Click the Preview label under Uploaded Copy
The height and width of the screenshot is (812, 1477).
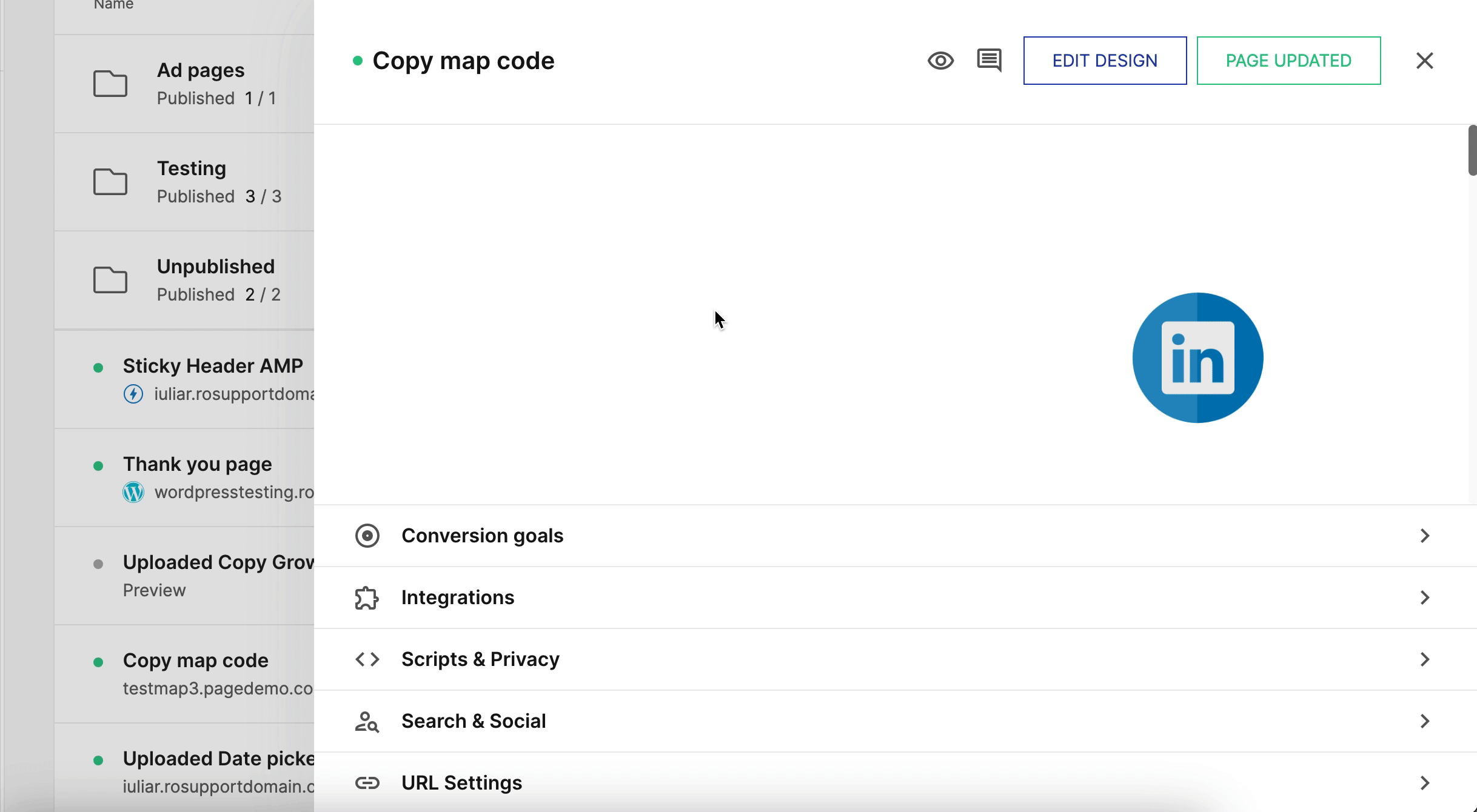[154, 590]
